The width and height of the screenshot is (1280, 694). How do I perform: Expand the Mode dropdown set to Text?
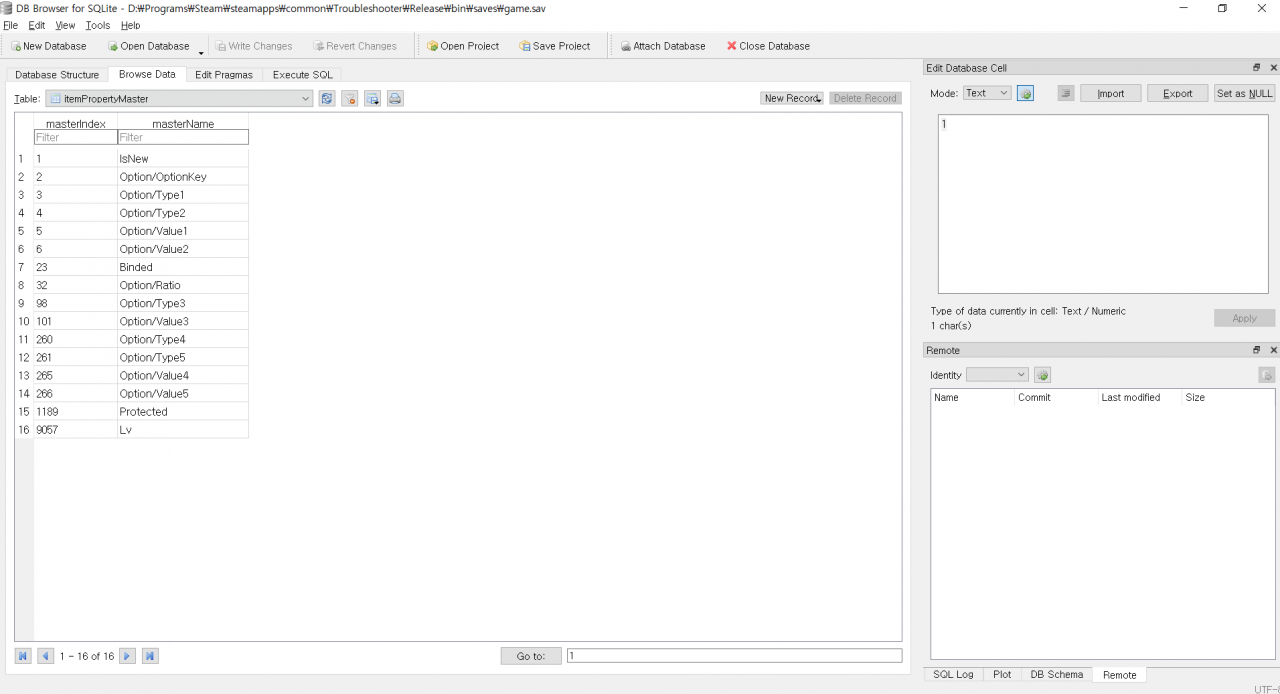coord(987,93)
